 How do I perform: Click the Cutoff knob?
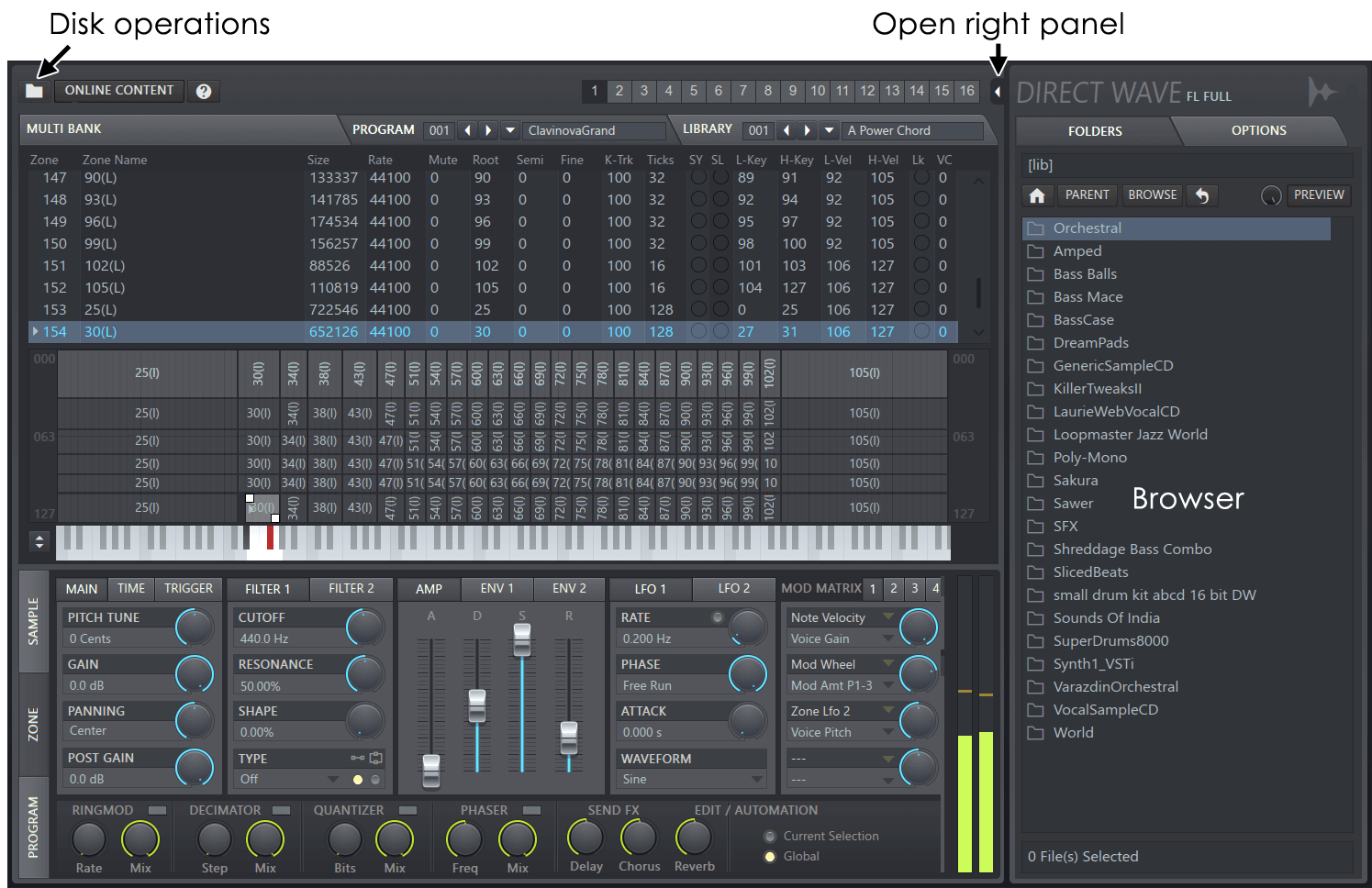(365, 627)
